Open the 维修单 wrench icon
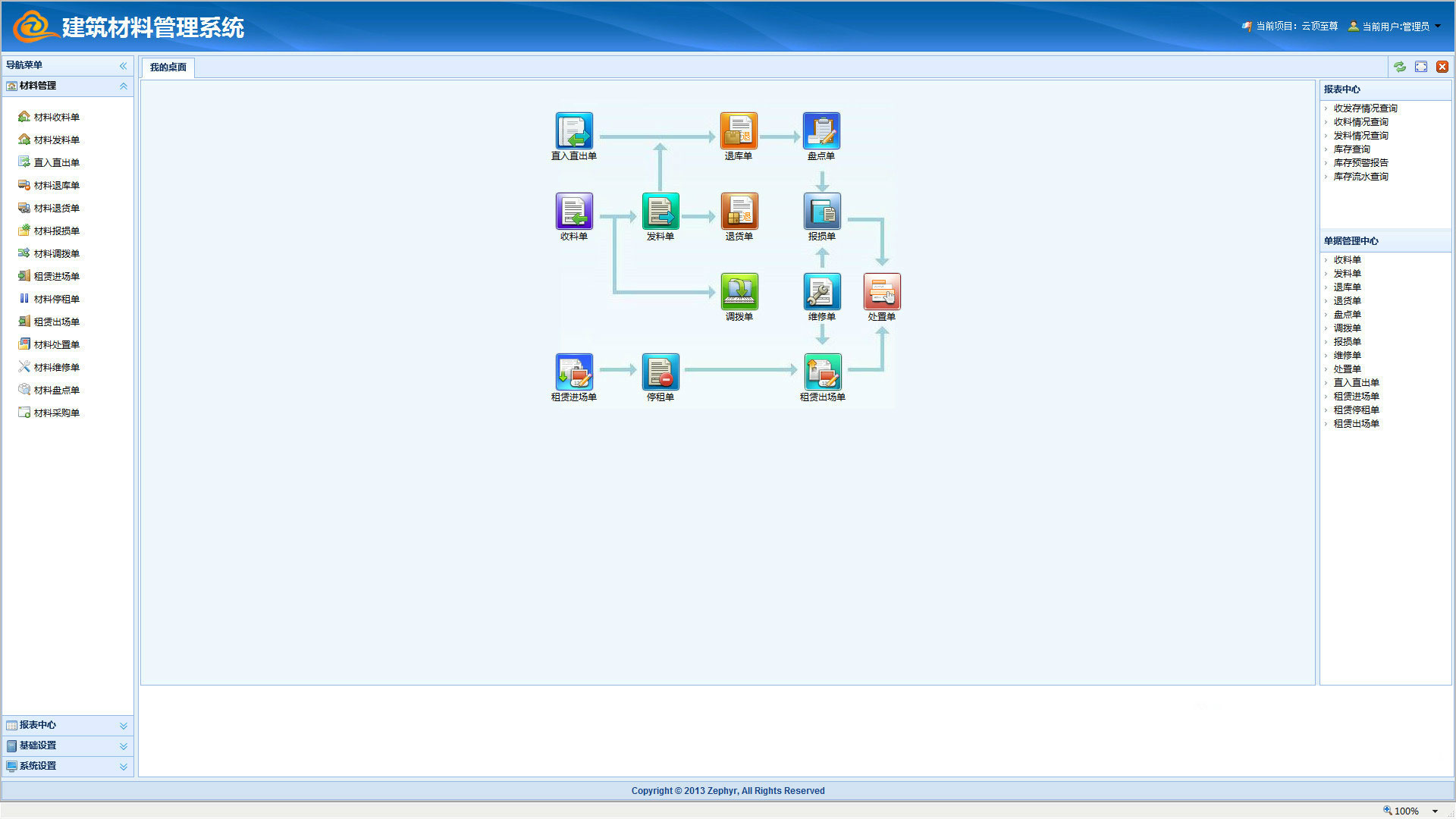Viewport: 1456px width, 819px height. click(822, 292)
